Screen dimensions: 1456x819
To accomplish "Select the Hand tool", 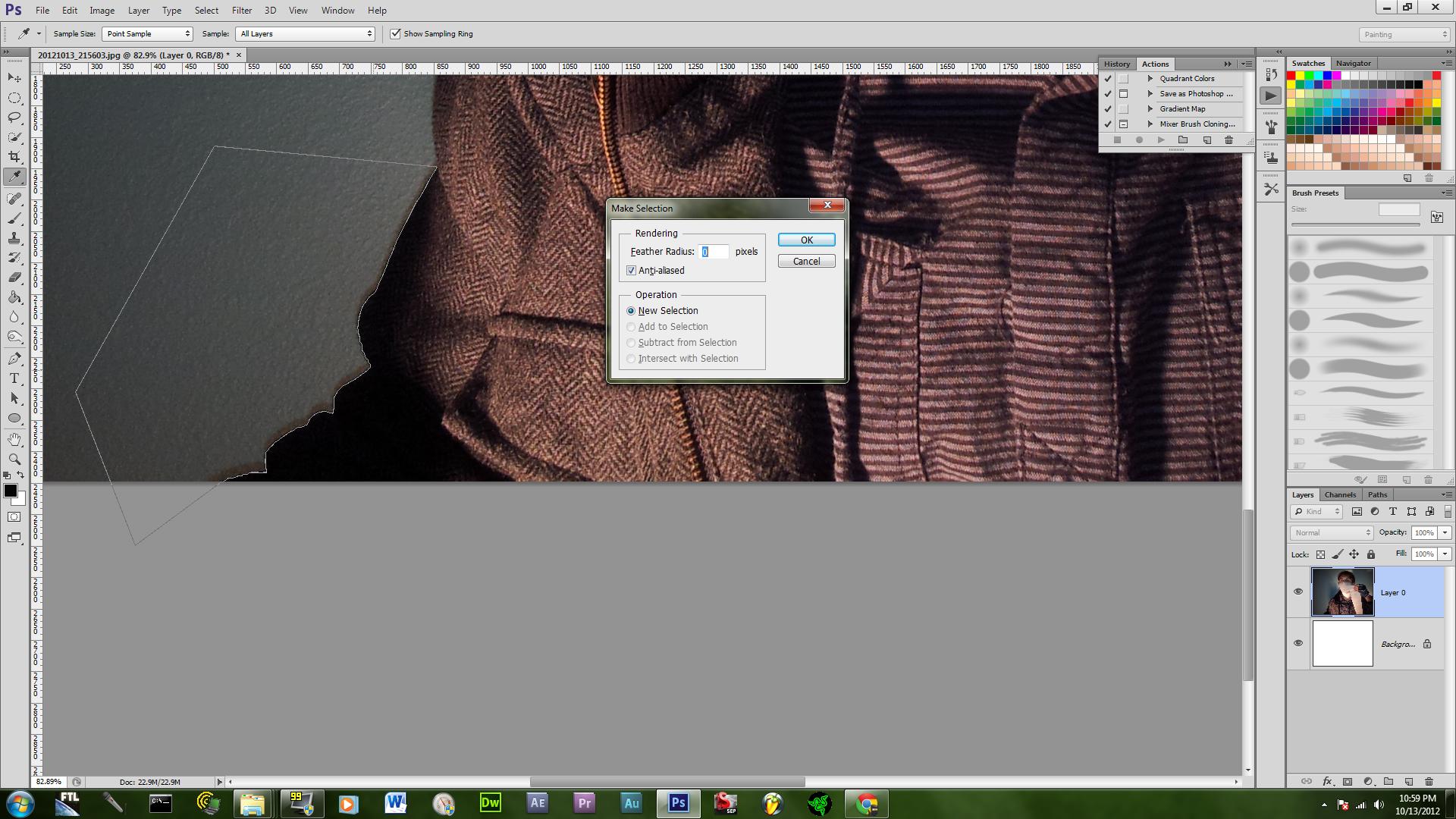I will pyautogui.click(x=14, y=439).
